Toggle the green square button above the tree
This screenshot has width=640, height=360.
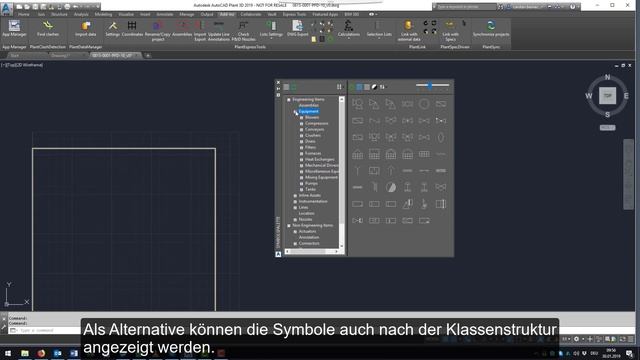tap(294, 87)
